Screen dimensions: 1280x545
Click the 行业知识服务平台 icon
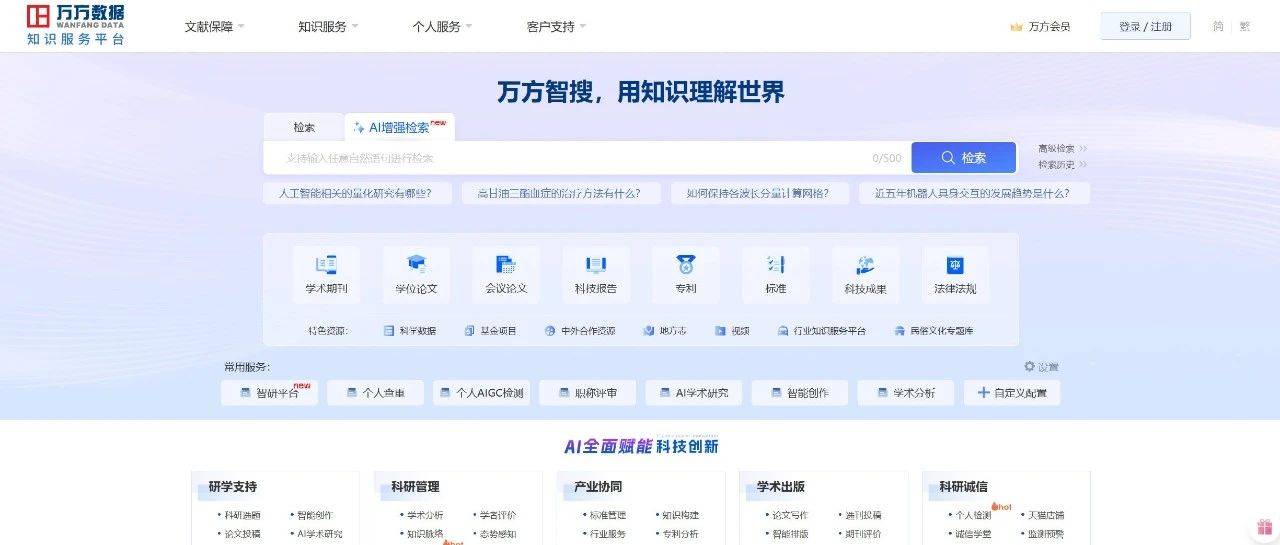click(784, 330)
